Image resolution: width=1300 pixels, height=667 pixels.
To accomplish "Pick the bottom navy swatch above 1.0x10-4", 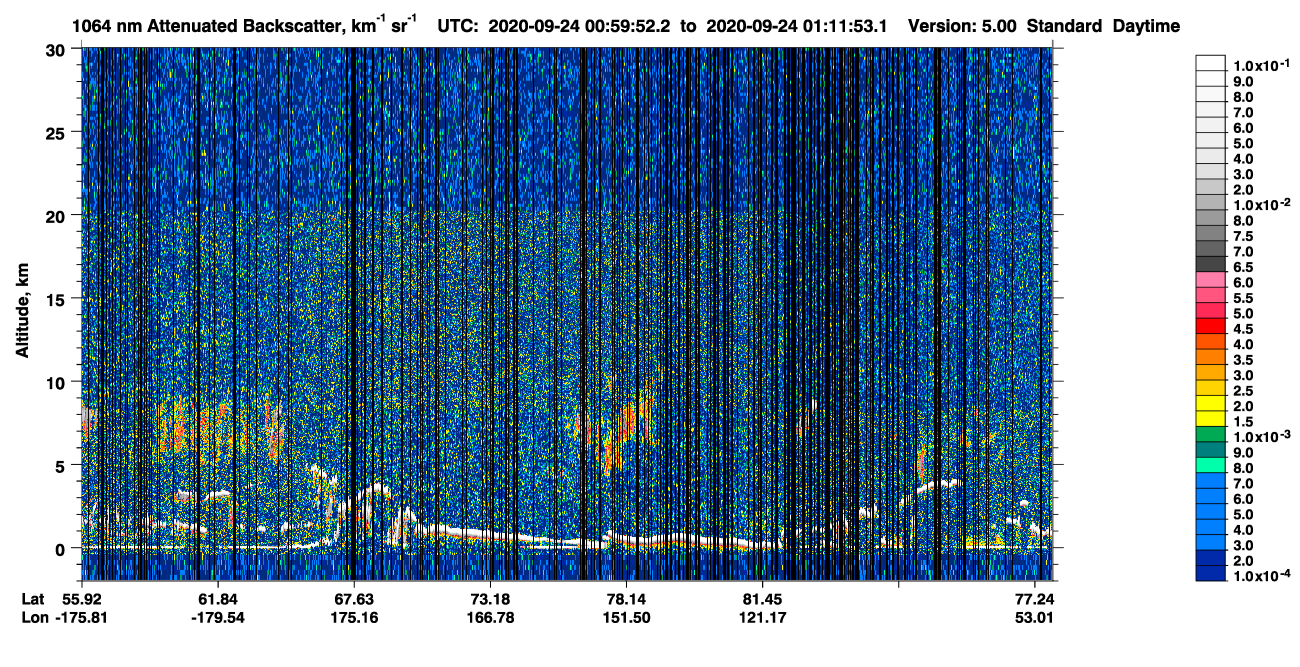I will tap(1210, 573).
